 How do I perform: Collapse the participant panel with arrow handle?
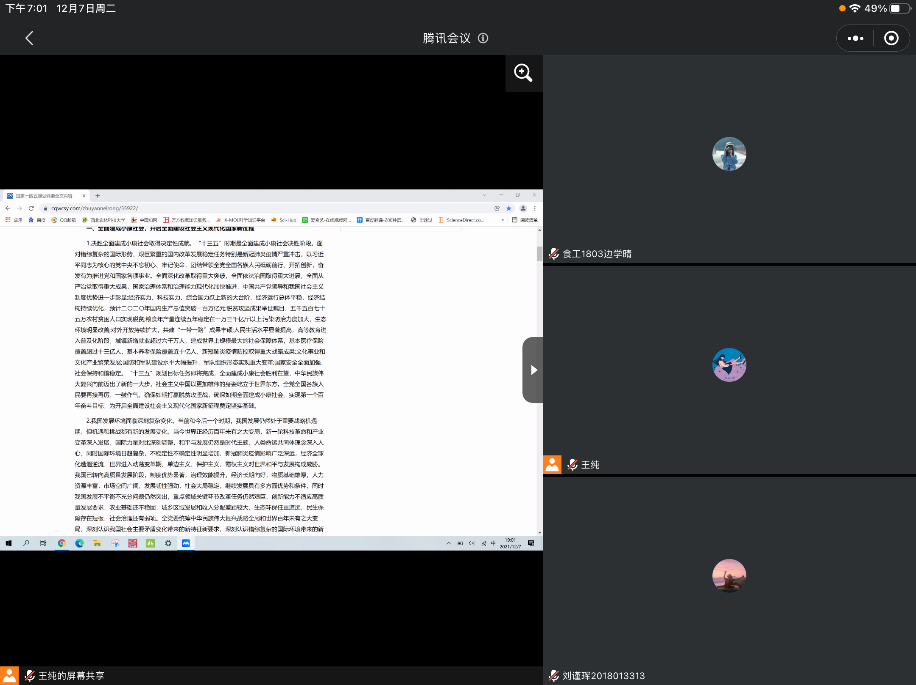point(532,369)
